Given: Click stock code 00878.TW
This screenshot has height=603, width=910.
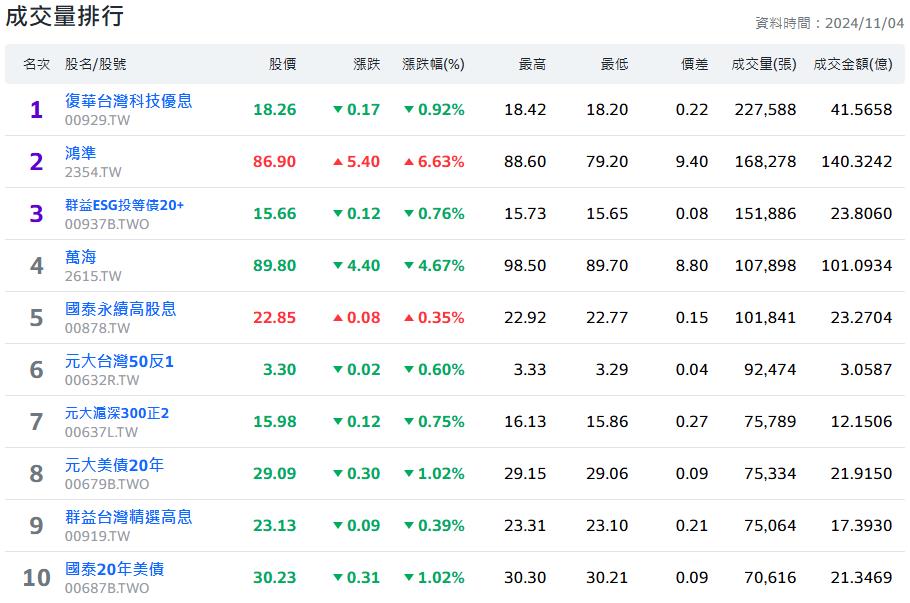Looking at the screenshot, I should point(98,328).
